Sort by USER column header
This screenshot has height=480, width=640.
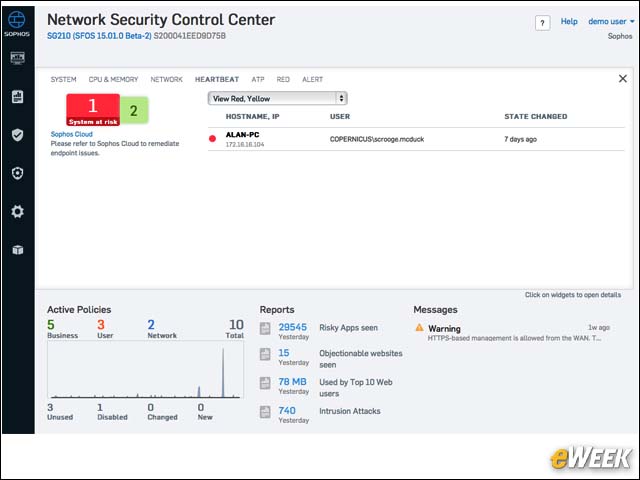point(340,116)
